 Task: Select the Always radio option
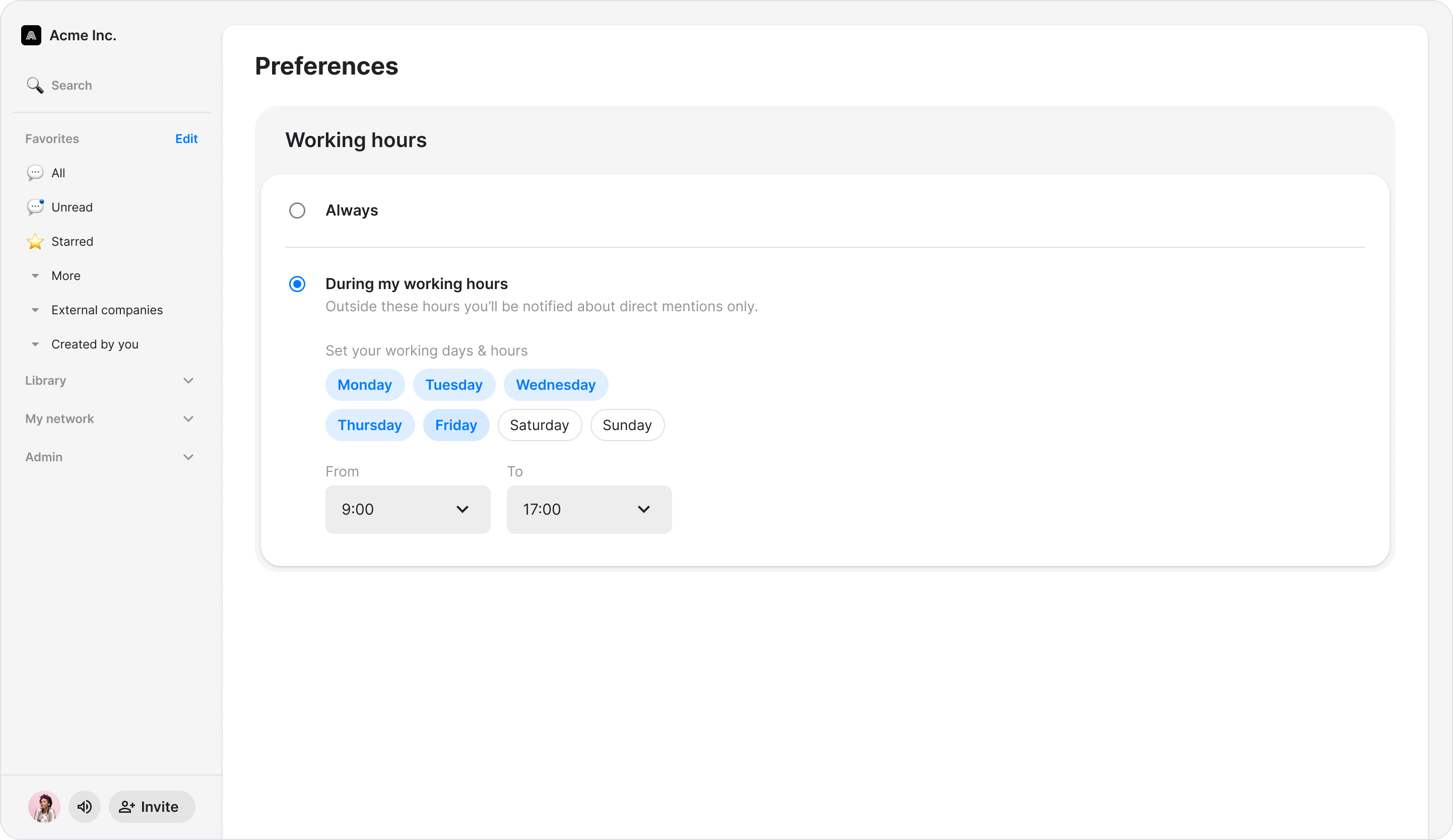click(x=297, y=211)
